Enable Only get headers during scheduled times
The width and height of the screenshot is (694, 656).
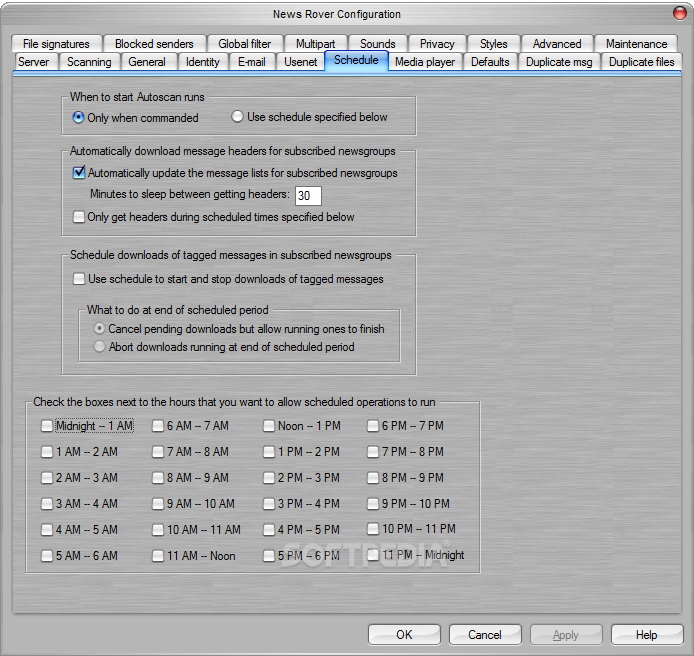click(214, 217)
